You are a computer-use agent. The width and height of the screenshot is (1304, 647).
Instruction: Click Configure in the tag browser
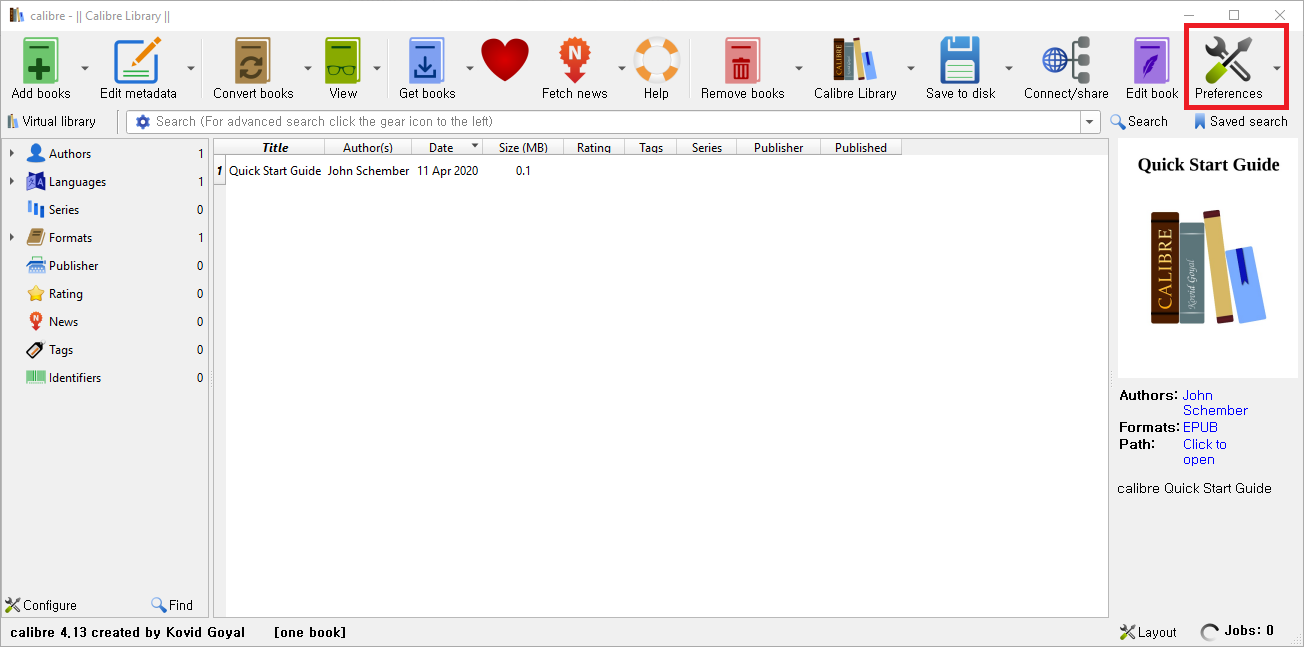[41, 605]
